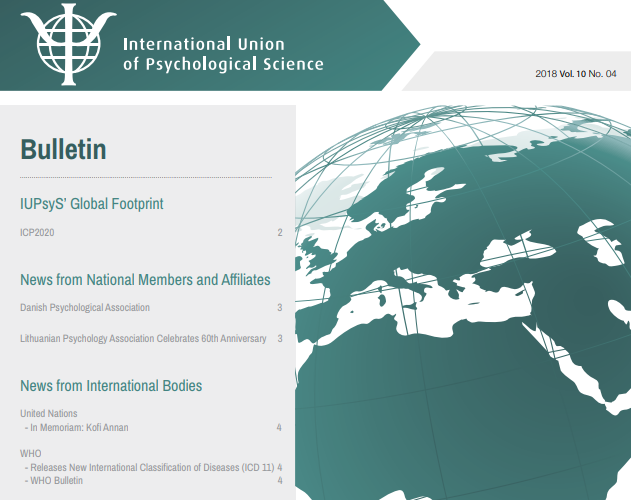This screenshot has width=631, height=500.
Task: Click the International Union of Psychological Science title
Action: pos(223,54)
